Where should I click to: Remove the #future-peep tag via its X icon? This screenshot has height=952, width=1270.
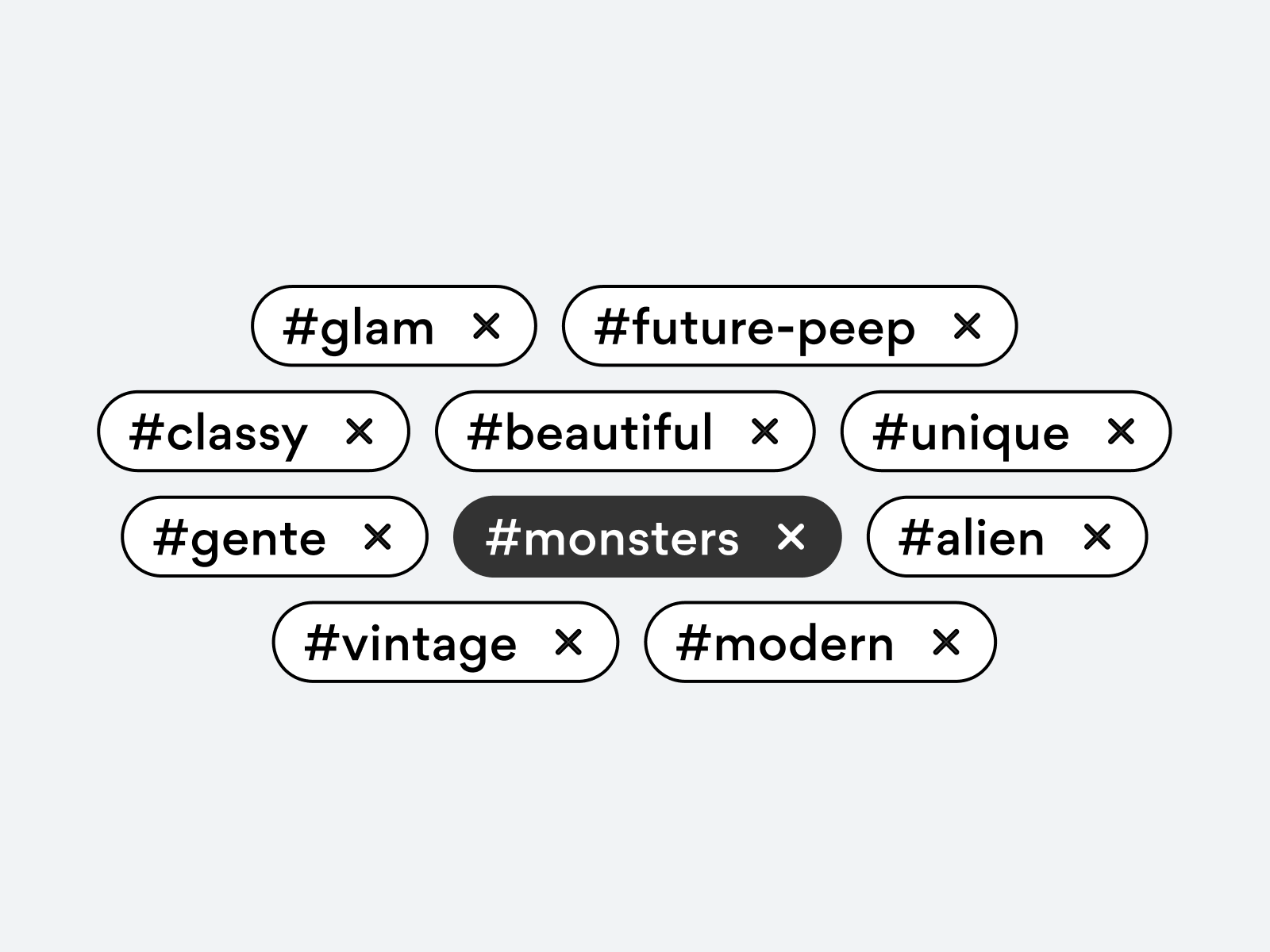967,326
